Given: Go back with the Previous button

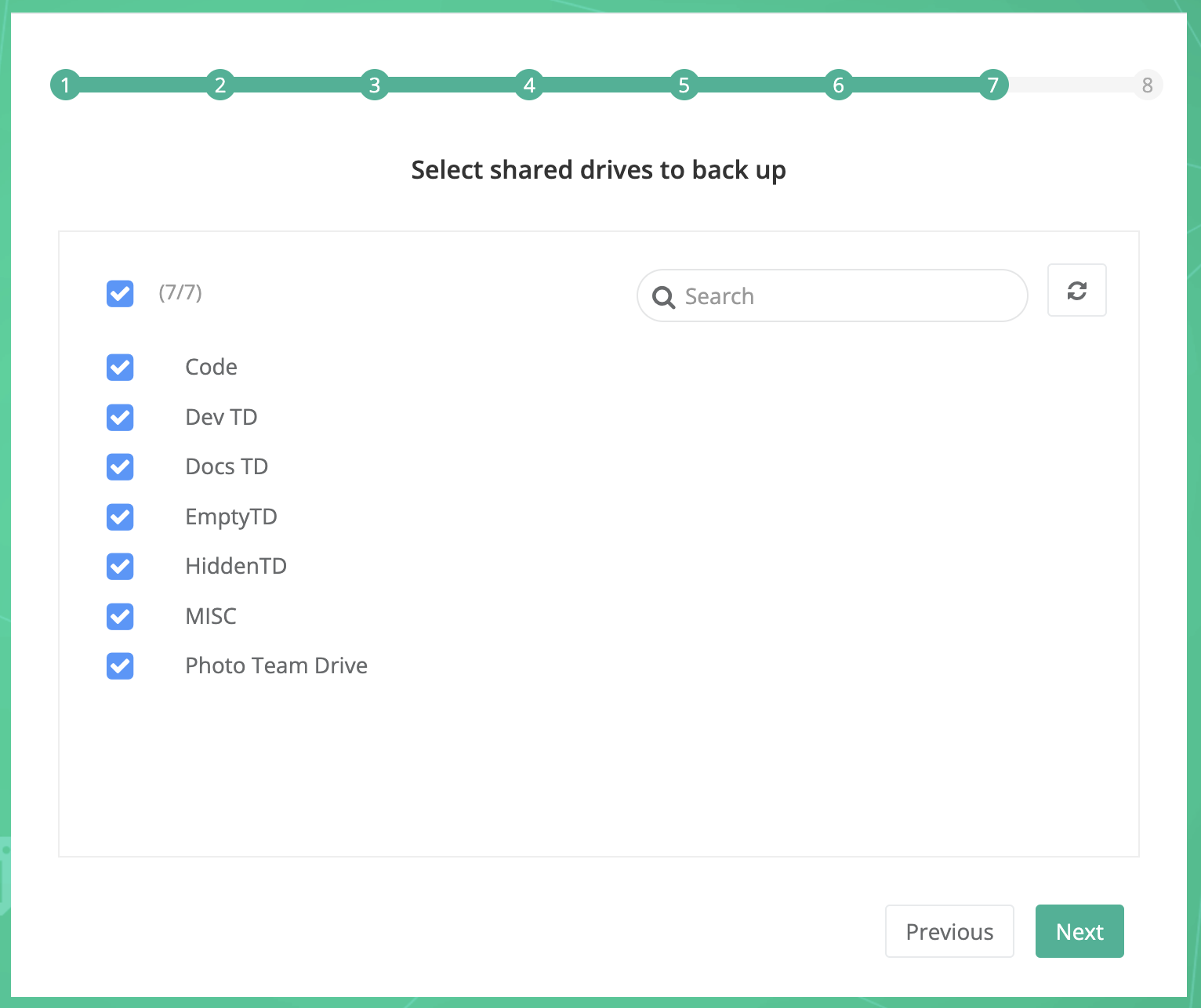Looking at the screenshot, I should [x=949, y=931].
